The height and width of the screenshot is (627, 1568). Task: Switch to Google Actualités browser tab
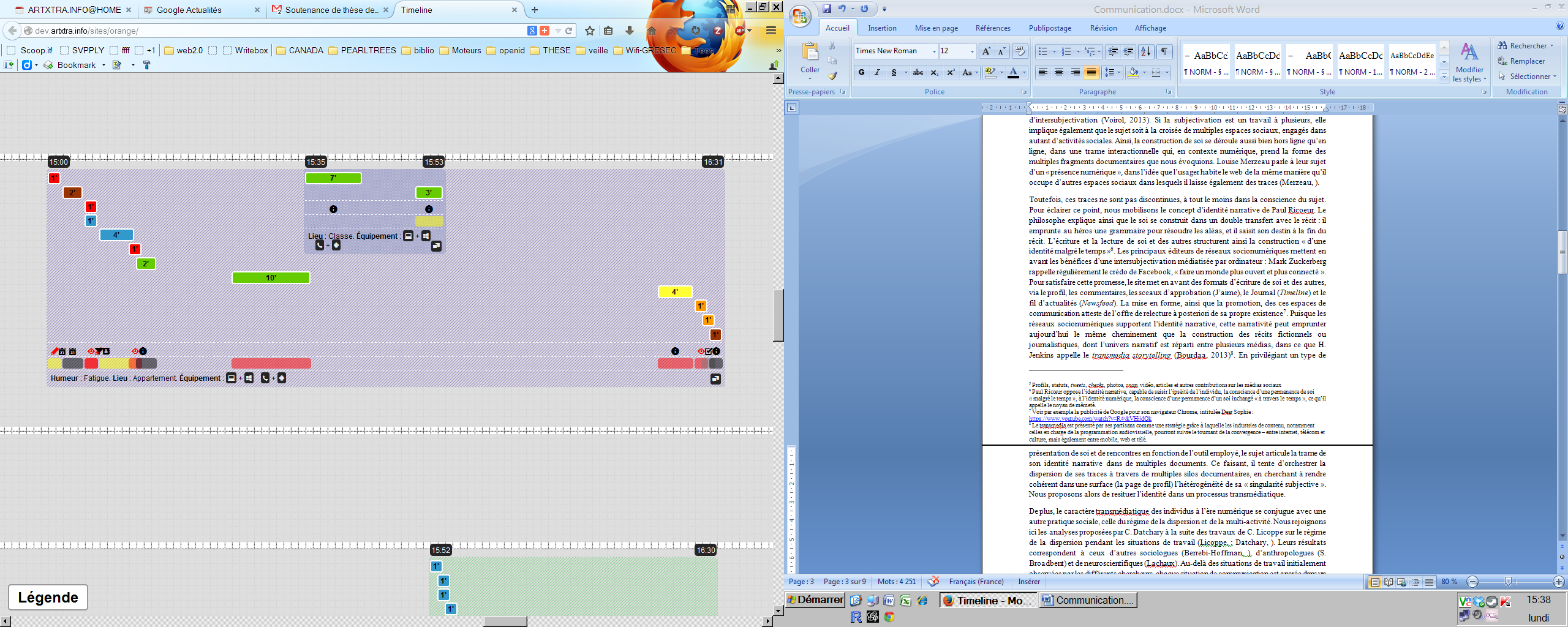[189, 10]
